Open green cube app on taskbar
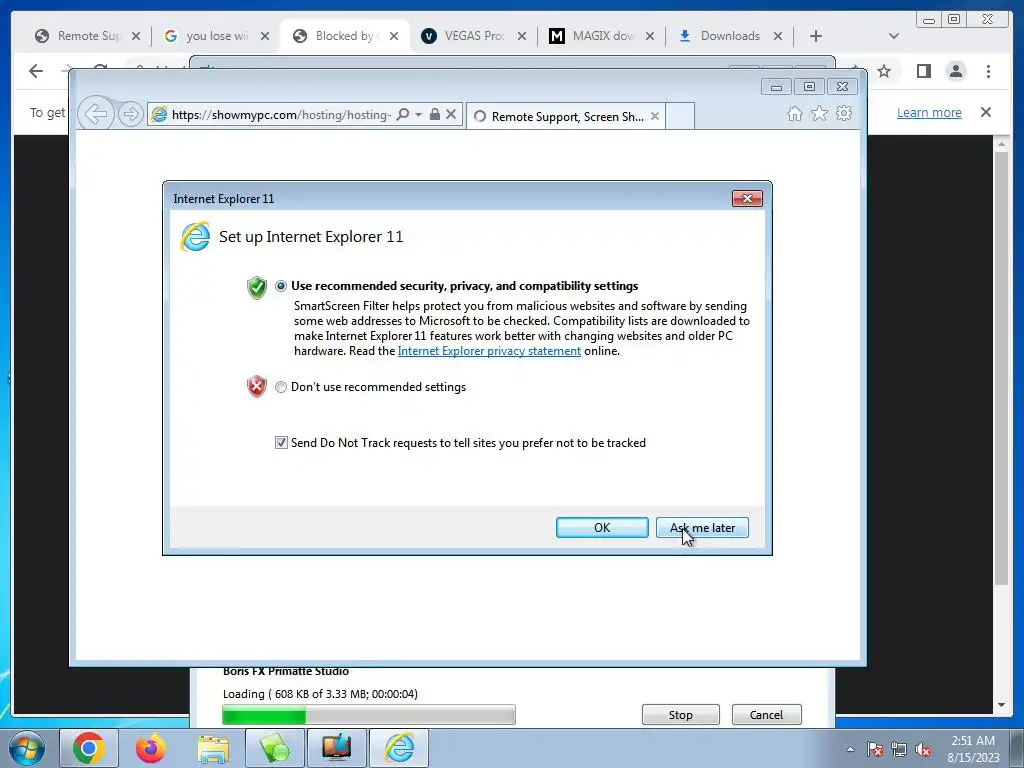 (274, 748)
